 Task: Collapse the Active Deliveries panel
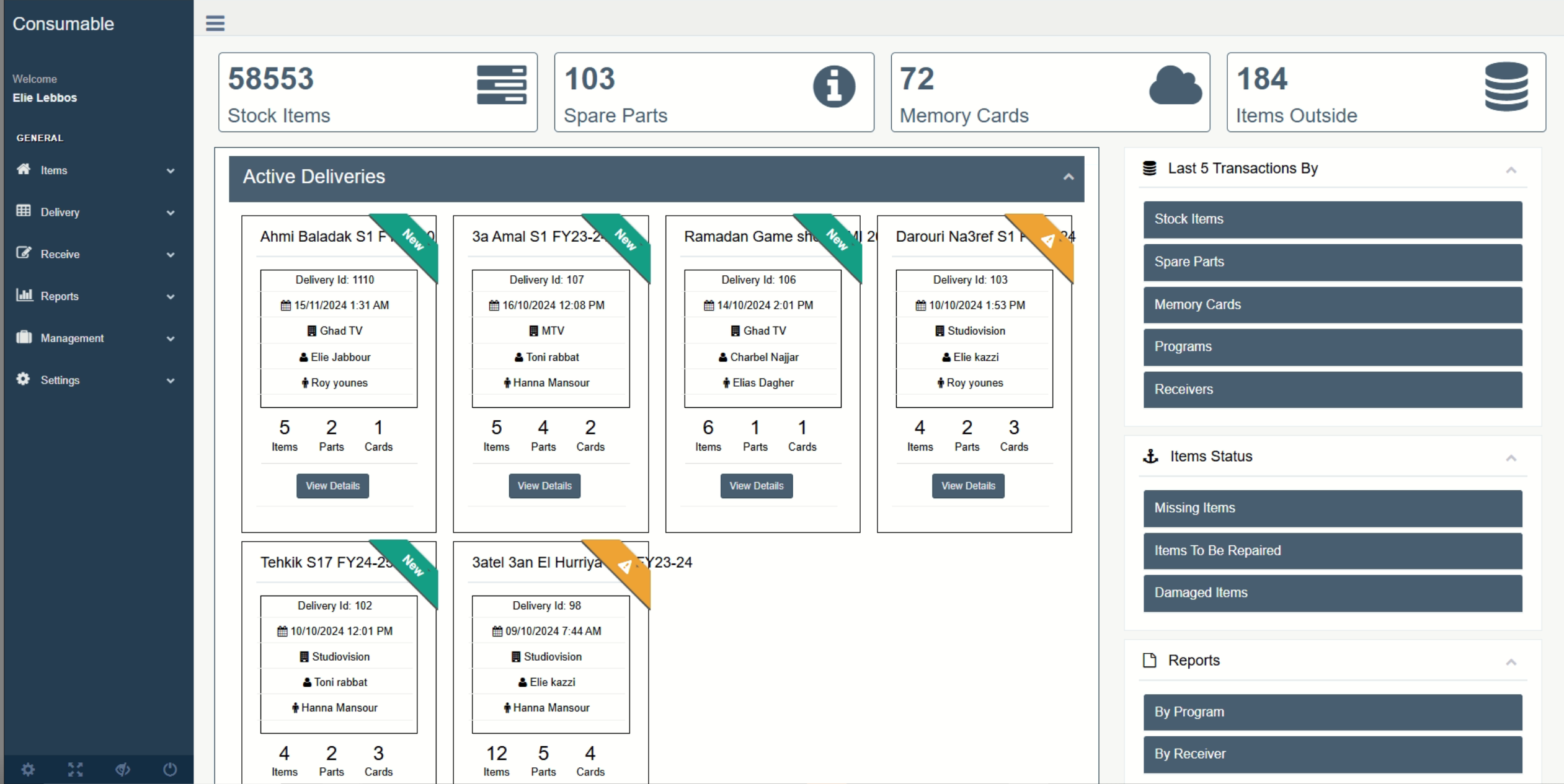pyautogui.click(x=1068, y=177)
